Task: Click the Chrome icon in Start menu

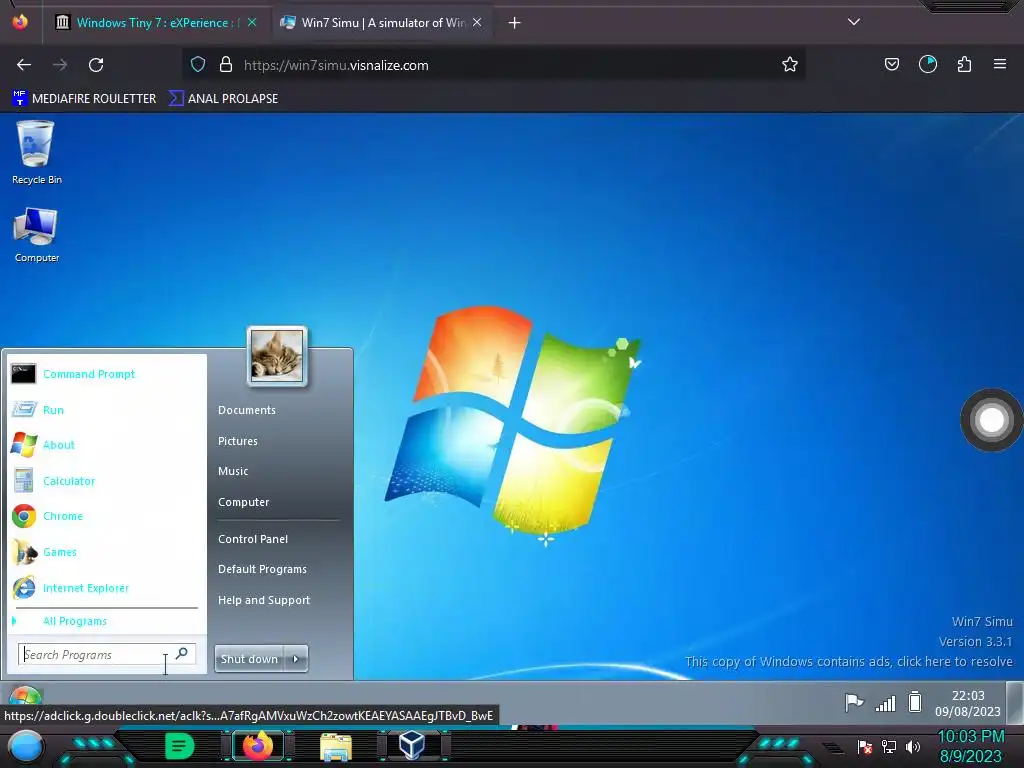Action: coord(24,516)
